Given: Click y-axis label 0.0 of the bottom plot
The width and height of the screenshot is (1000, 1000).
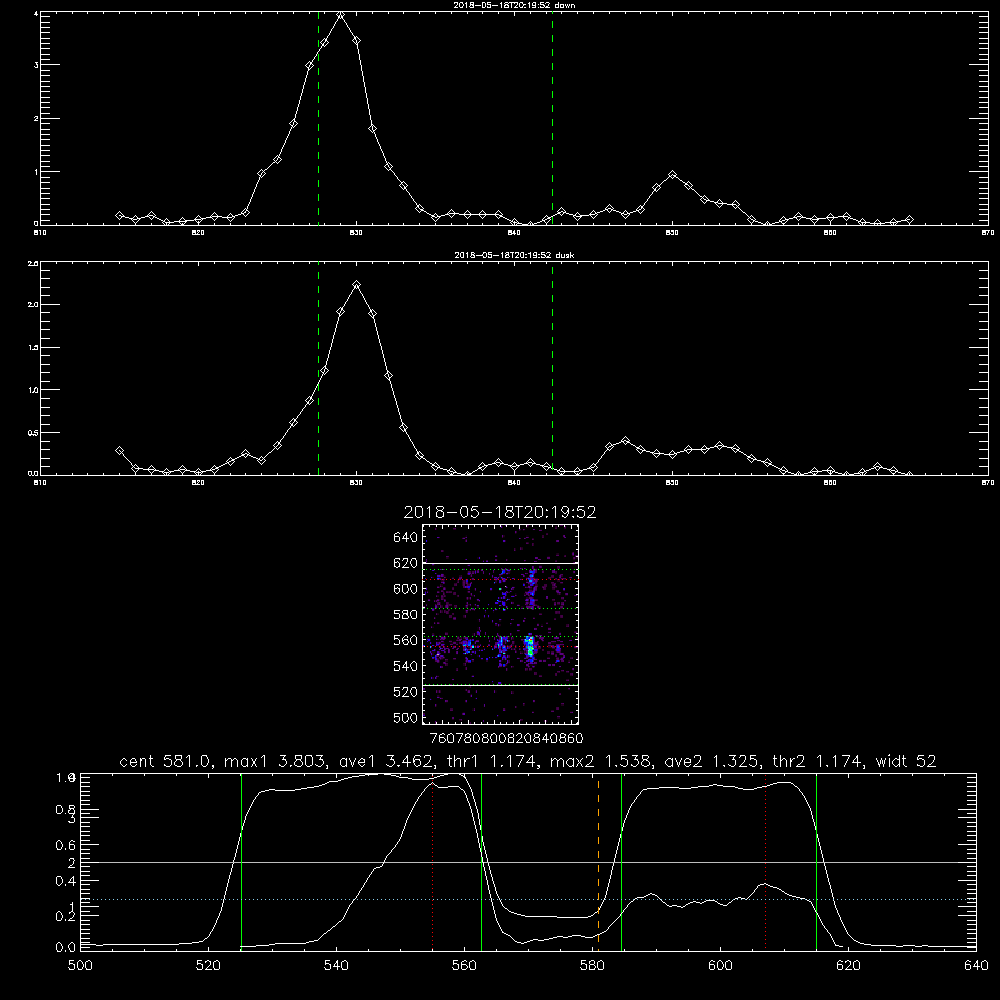Looking at the screenshot, I should point(66,948).
